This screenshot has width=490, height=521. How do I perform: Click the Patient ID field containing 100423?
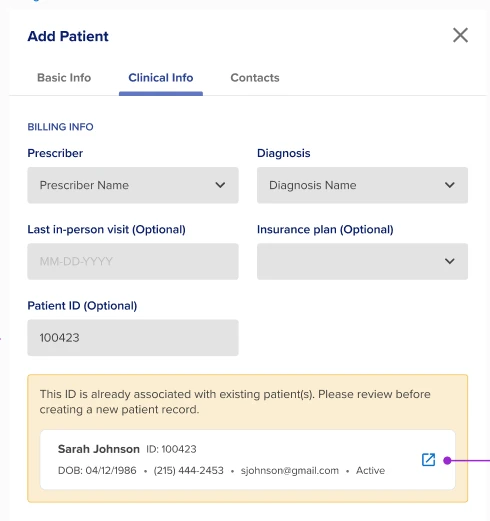tap(133, 338)
